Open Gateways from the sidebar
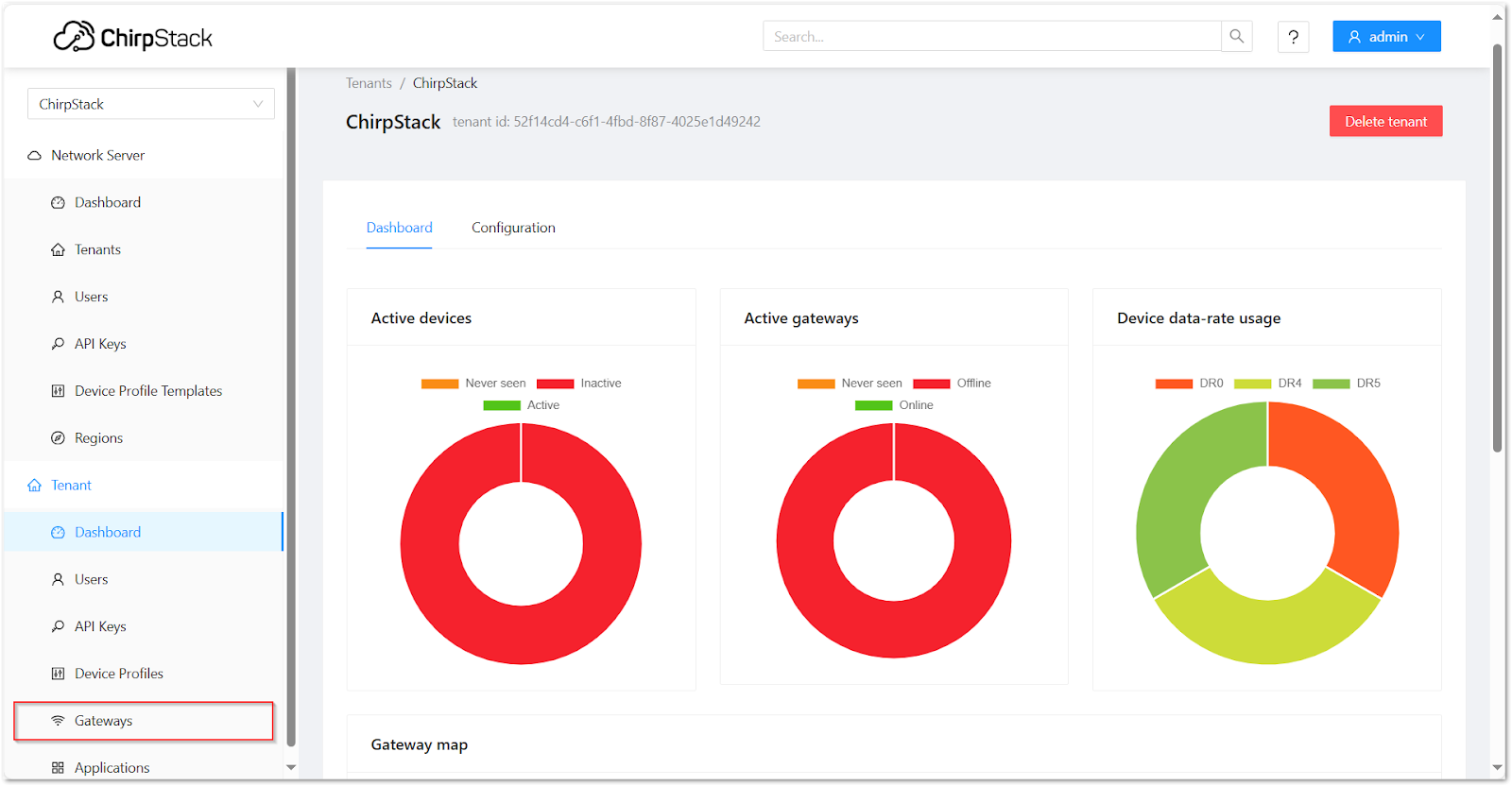1512x786 pixels. coord(103,721)
